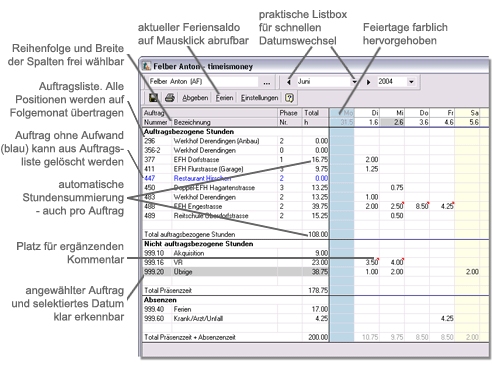Click the Bezeichnung column header
This screenshot has width=492, height=365.
click(192, 122)
